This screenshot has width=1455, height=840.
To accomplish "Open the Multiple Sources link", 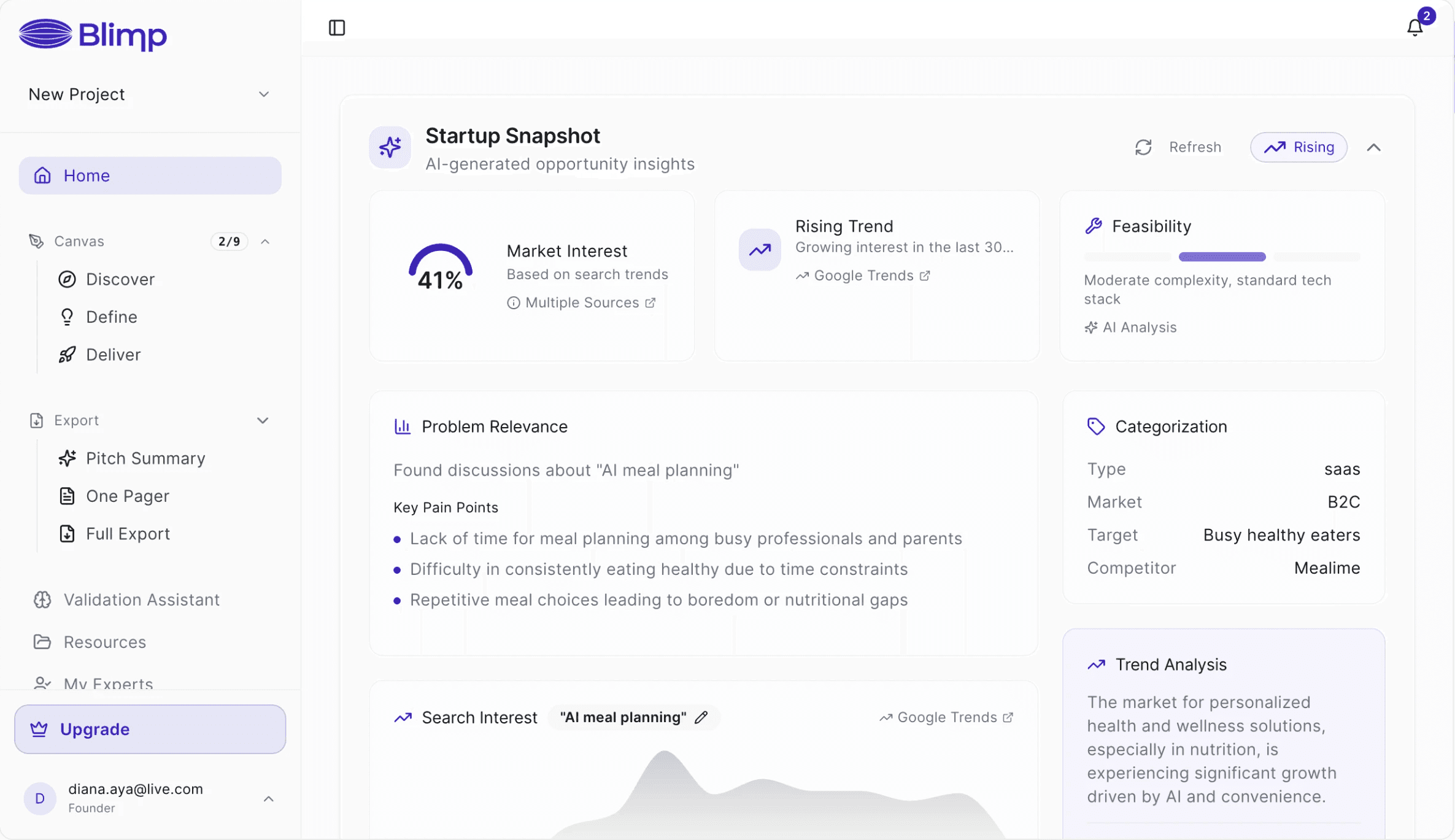I will [582, 302].
